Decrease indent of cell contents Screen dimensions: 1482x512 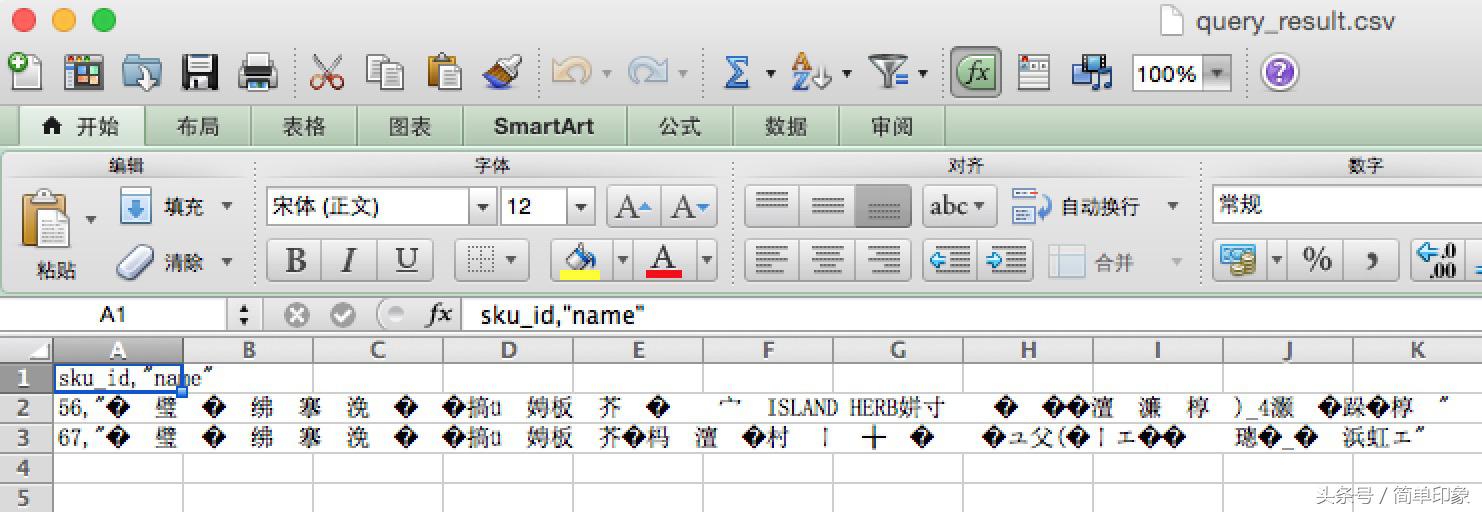(x=950, y=261)
